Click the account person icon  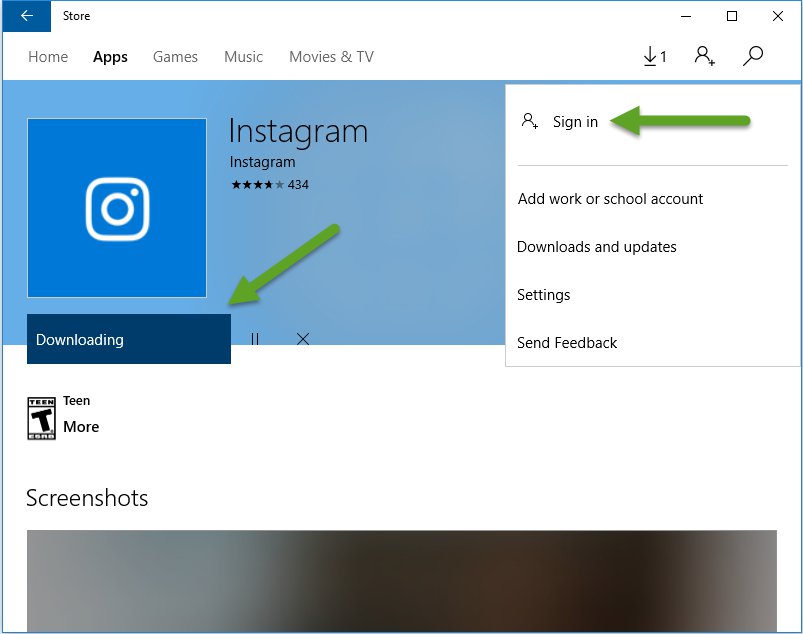tap(705, 56)
